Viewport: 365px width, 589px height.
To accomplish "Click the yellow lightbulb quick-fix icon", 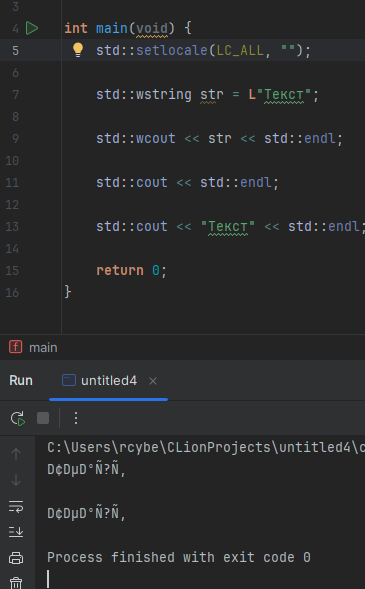I will [x=78, y=50].
